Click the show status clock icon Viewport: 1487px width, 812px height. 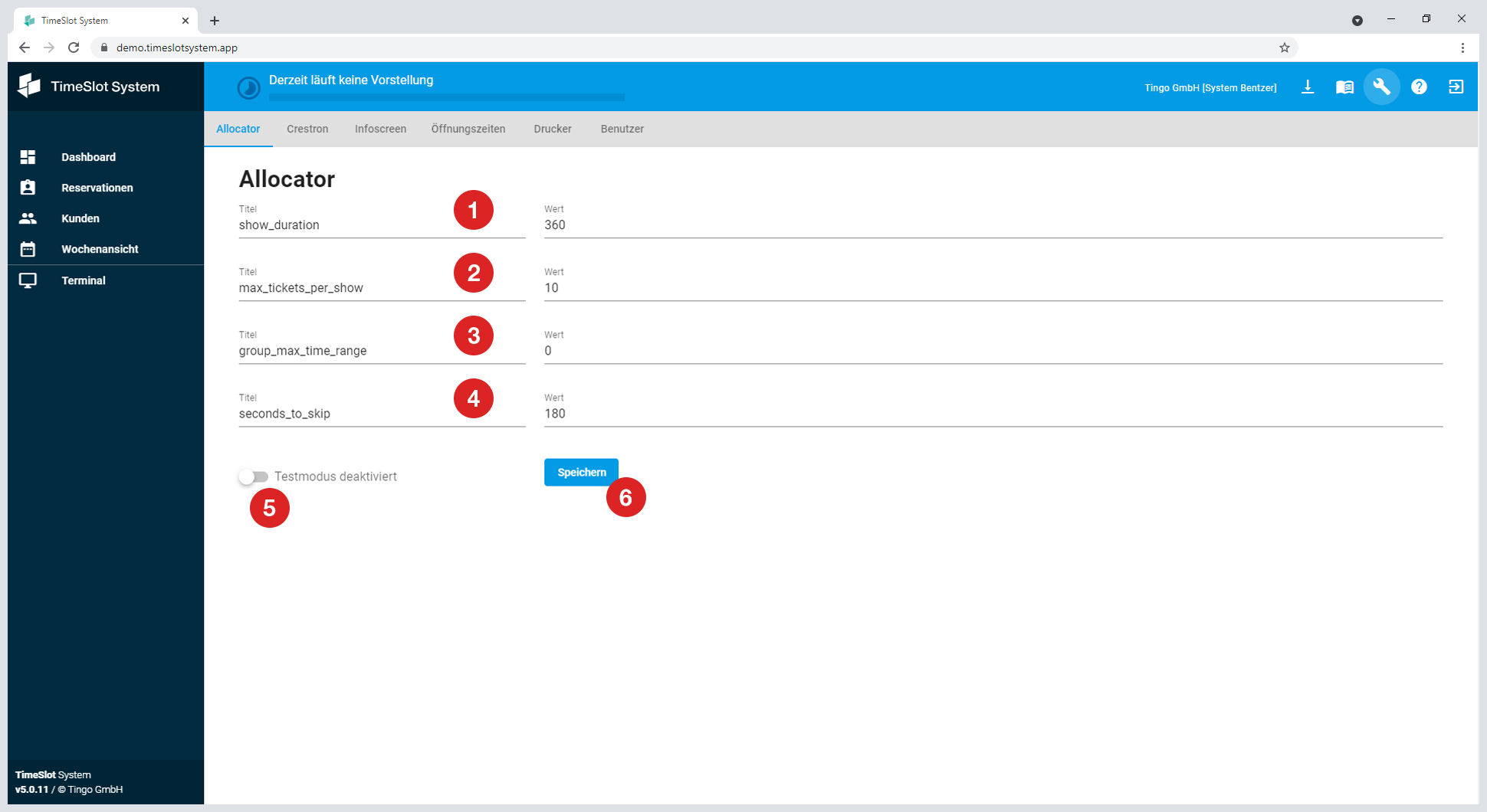point(248,88)
